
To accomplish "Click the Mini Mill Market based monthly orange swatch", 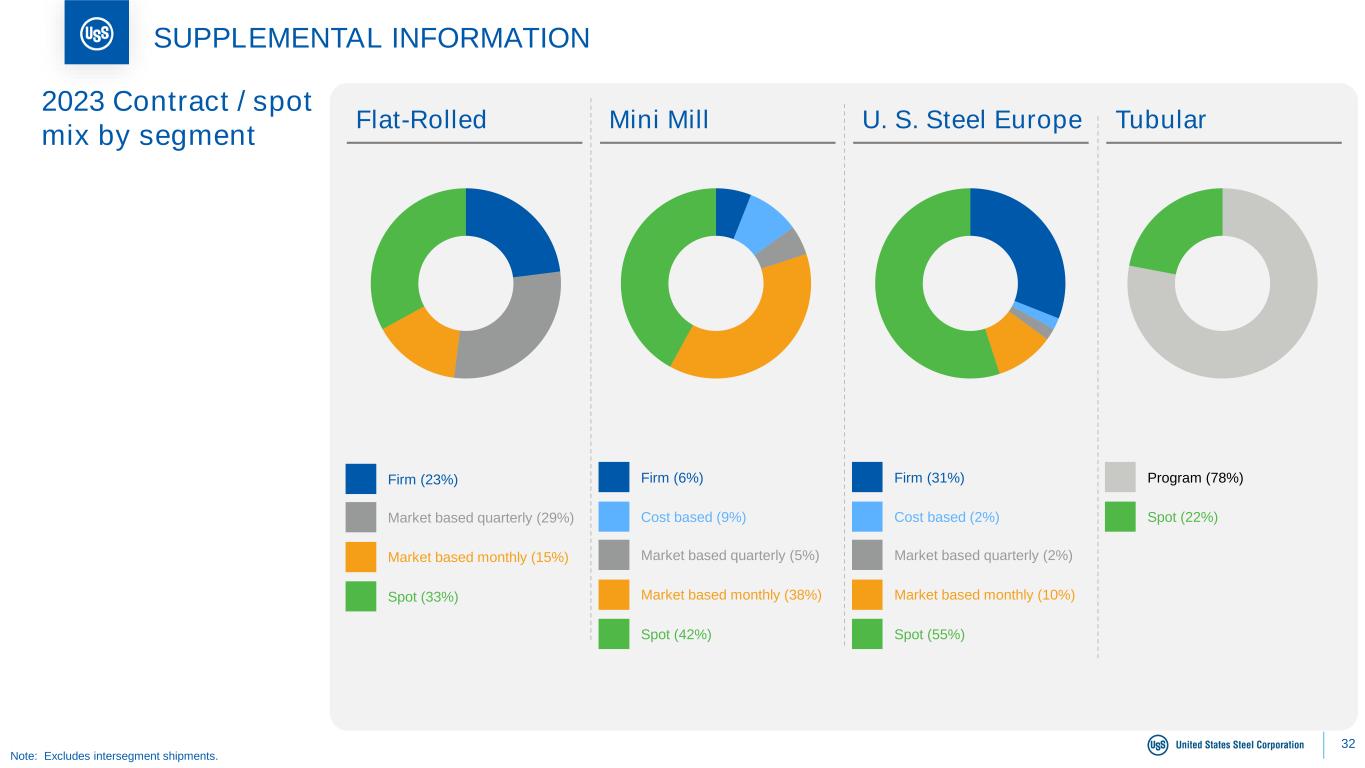I will pos(614,595).
